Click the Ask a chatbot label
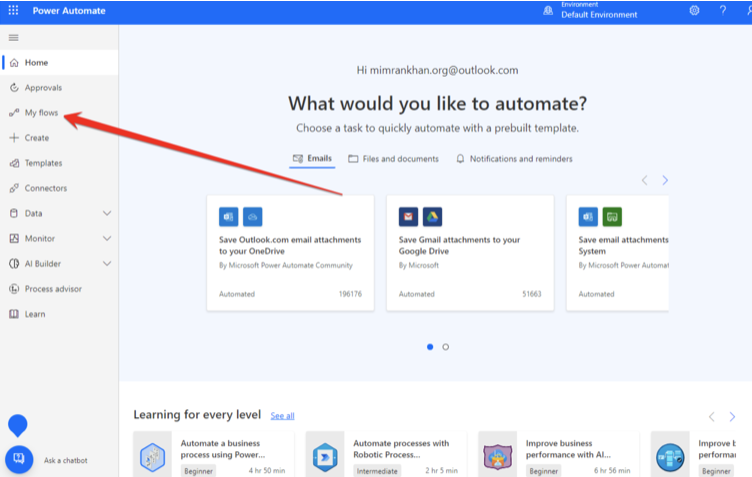Screen dimensions: 752x477 click(x=66, y=460)
